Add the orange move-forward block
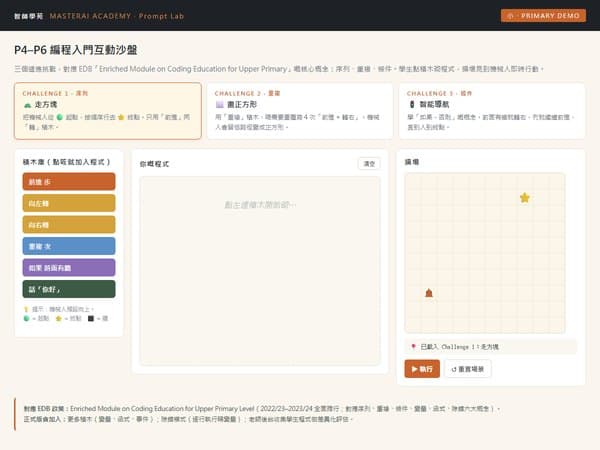Viewport: 600px width, 450px height. pyautogui.click(x=69, y=182)
